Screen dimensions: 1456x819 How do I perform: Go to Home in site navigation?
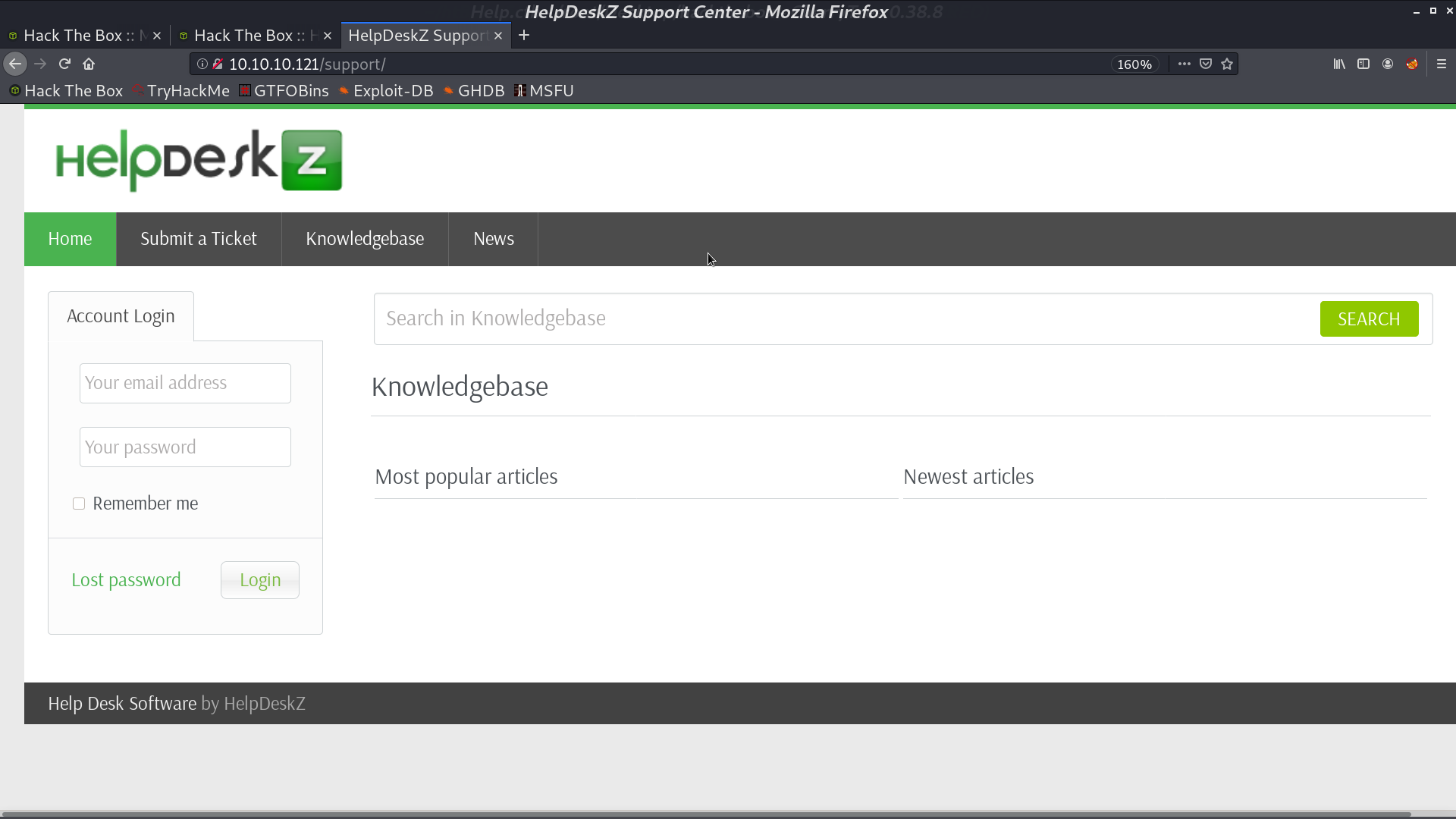[70, 239]
